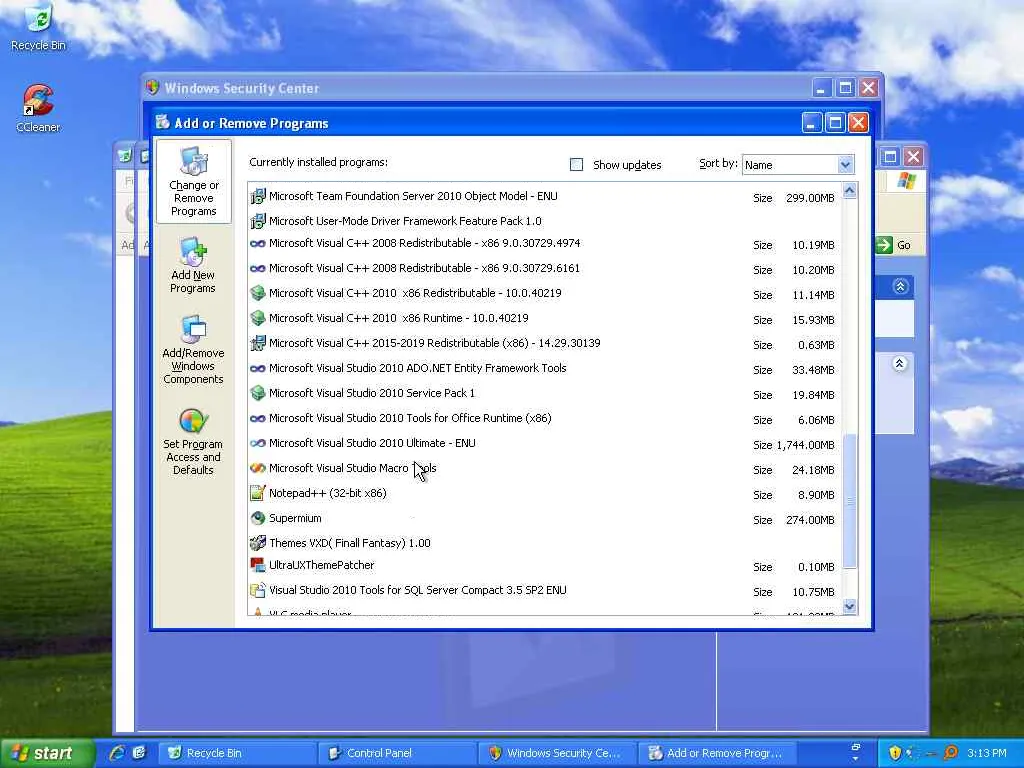Select Microsoft Team Foundation Server 2010 Object Model
1024x768 pixels.
coord(545,196)
